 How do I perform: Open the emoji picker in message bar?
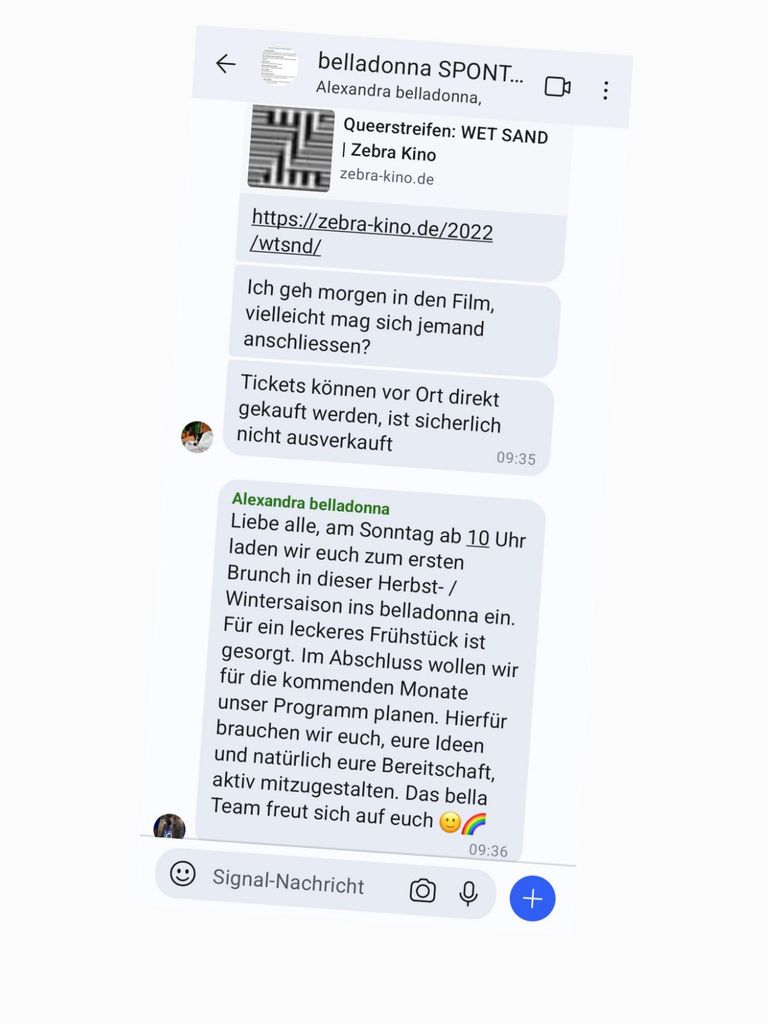point(183,873)
